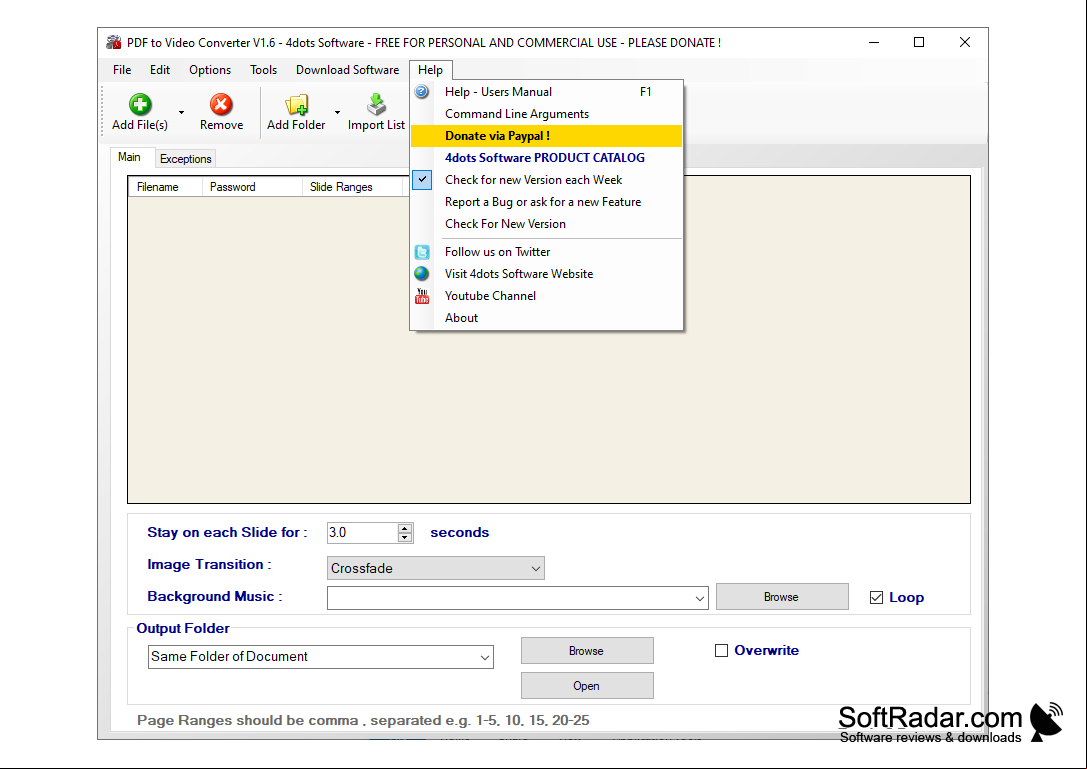Click the Filename column header
Viewport: 1087px width, 769px height.
[x=165, y=187]
